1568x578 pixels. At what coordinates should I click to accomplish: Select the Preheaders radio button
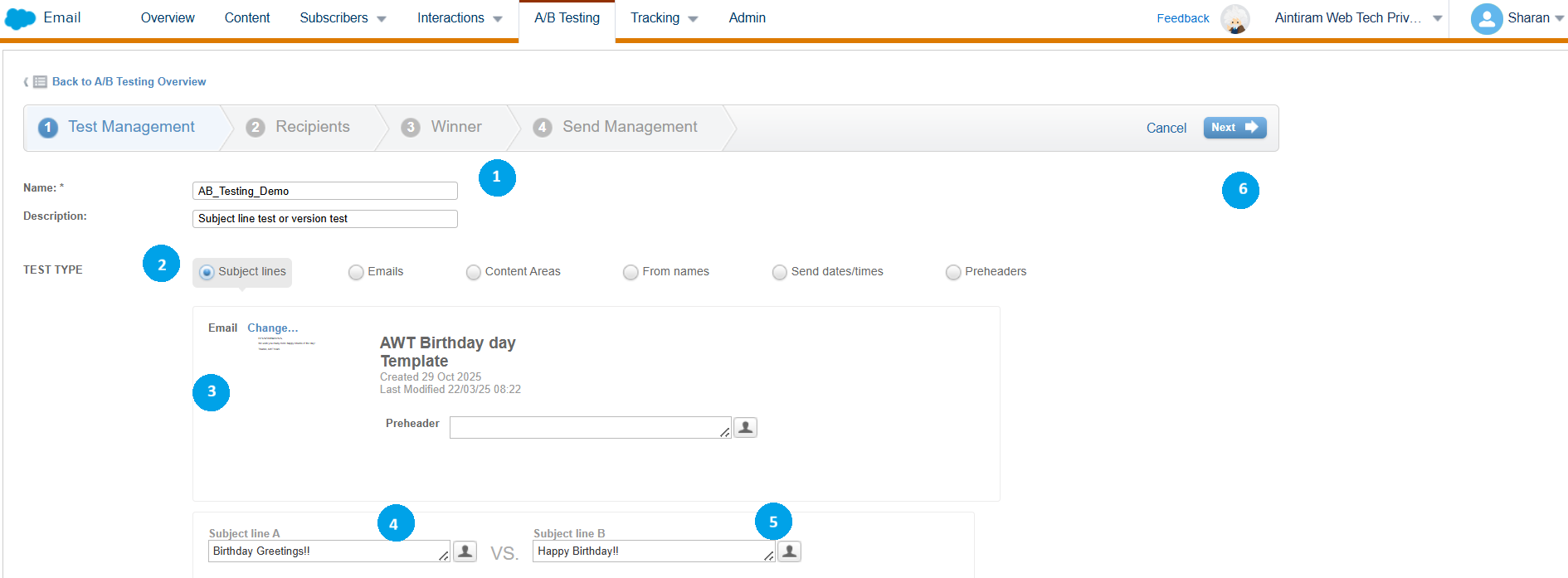[953, 272]
